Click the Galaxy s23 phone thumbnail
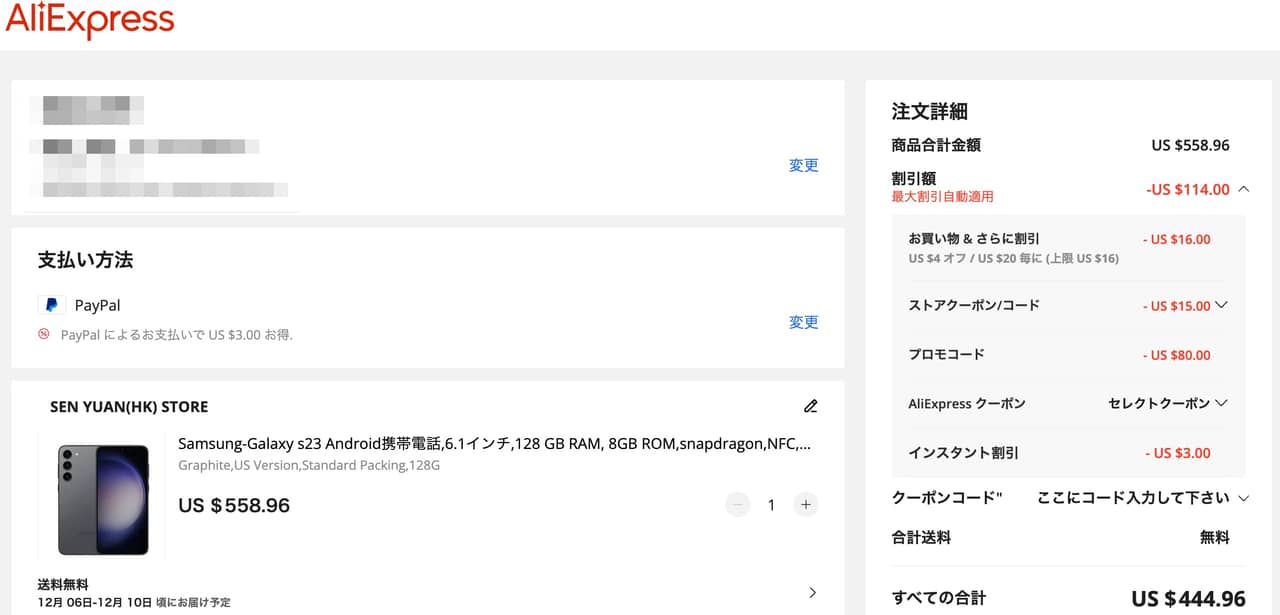This screenshot has width=1280, height=615. pos(102,498)
